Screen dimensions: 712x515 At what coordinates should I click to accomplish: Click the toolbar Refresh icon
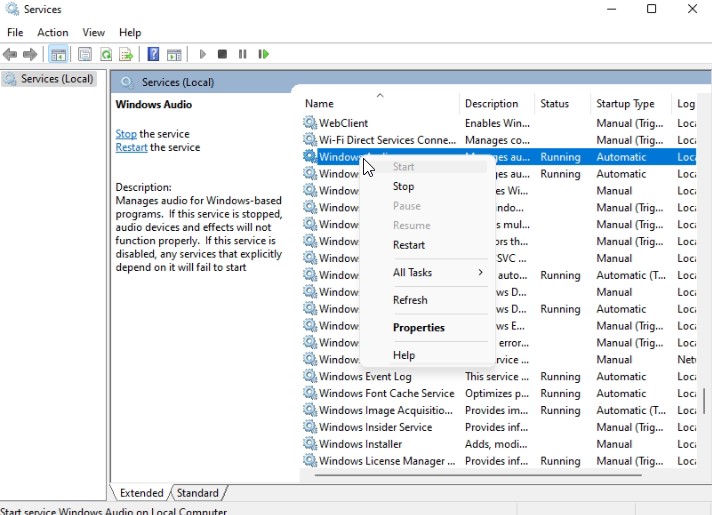pyautogui.click(x=106, y=54)
